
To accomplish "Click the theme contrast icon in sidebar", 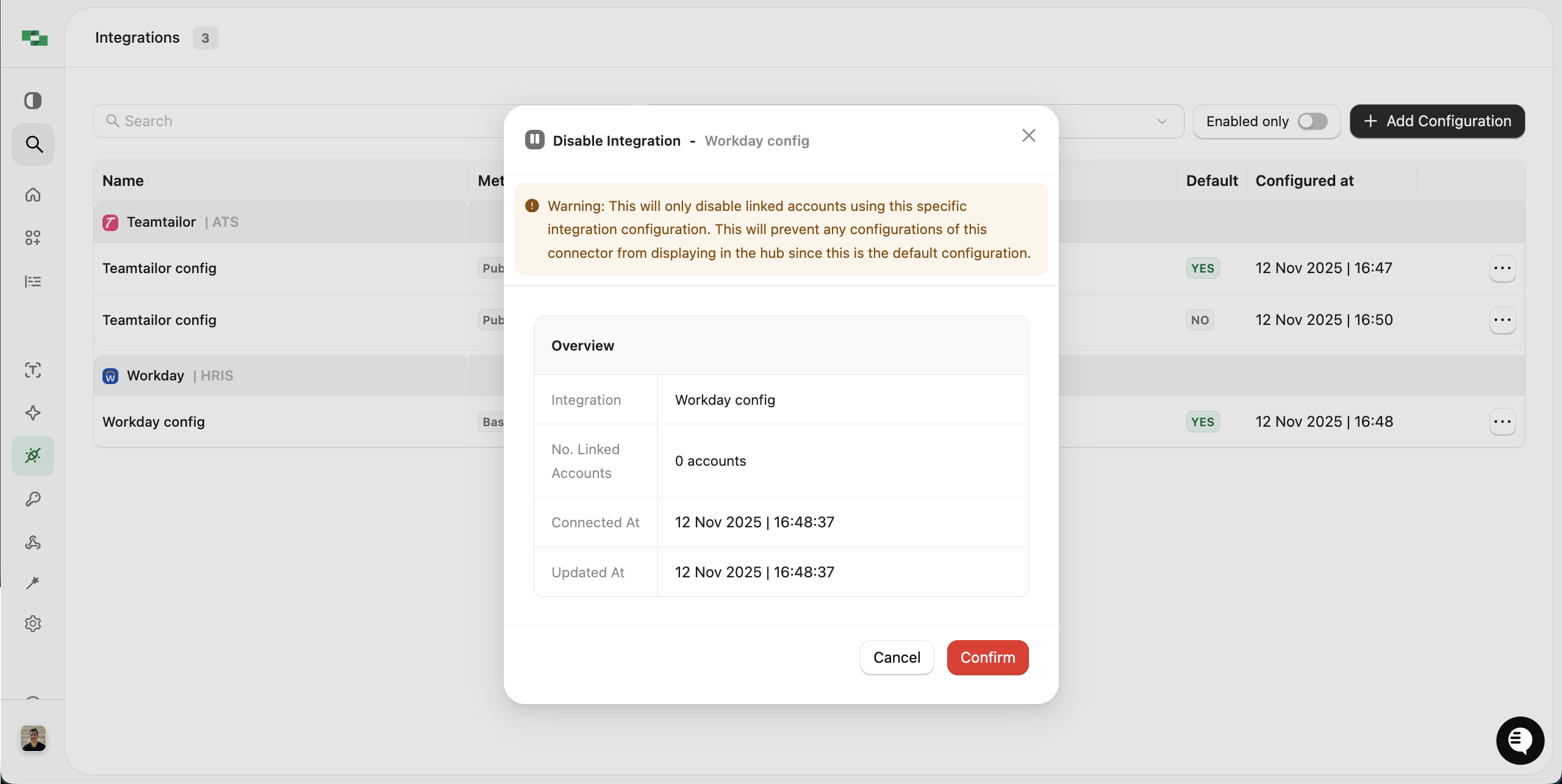I will [x=33, y=101].
